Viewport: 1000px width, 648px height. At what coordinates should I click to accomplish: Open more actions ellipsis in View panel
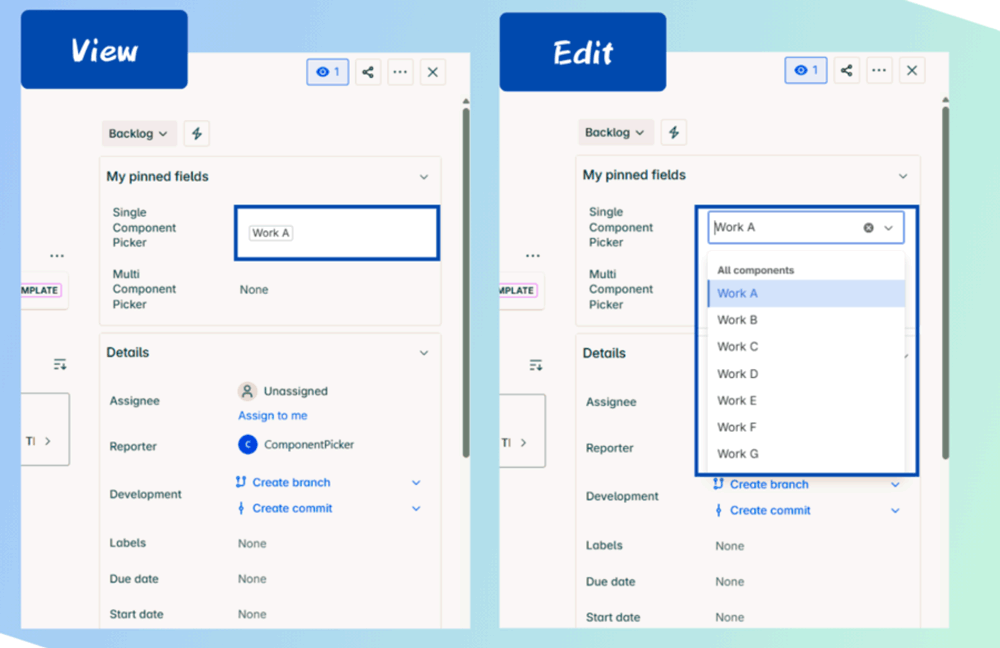click(x=400, y=72)
